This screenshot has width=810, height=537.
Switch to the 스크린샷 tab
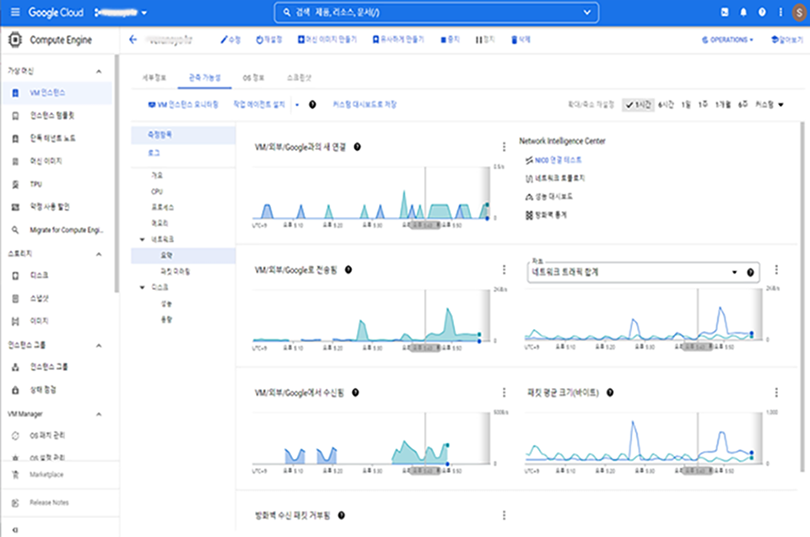(299, 78)
